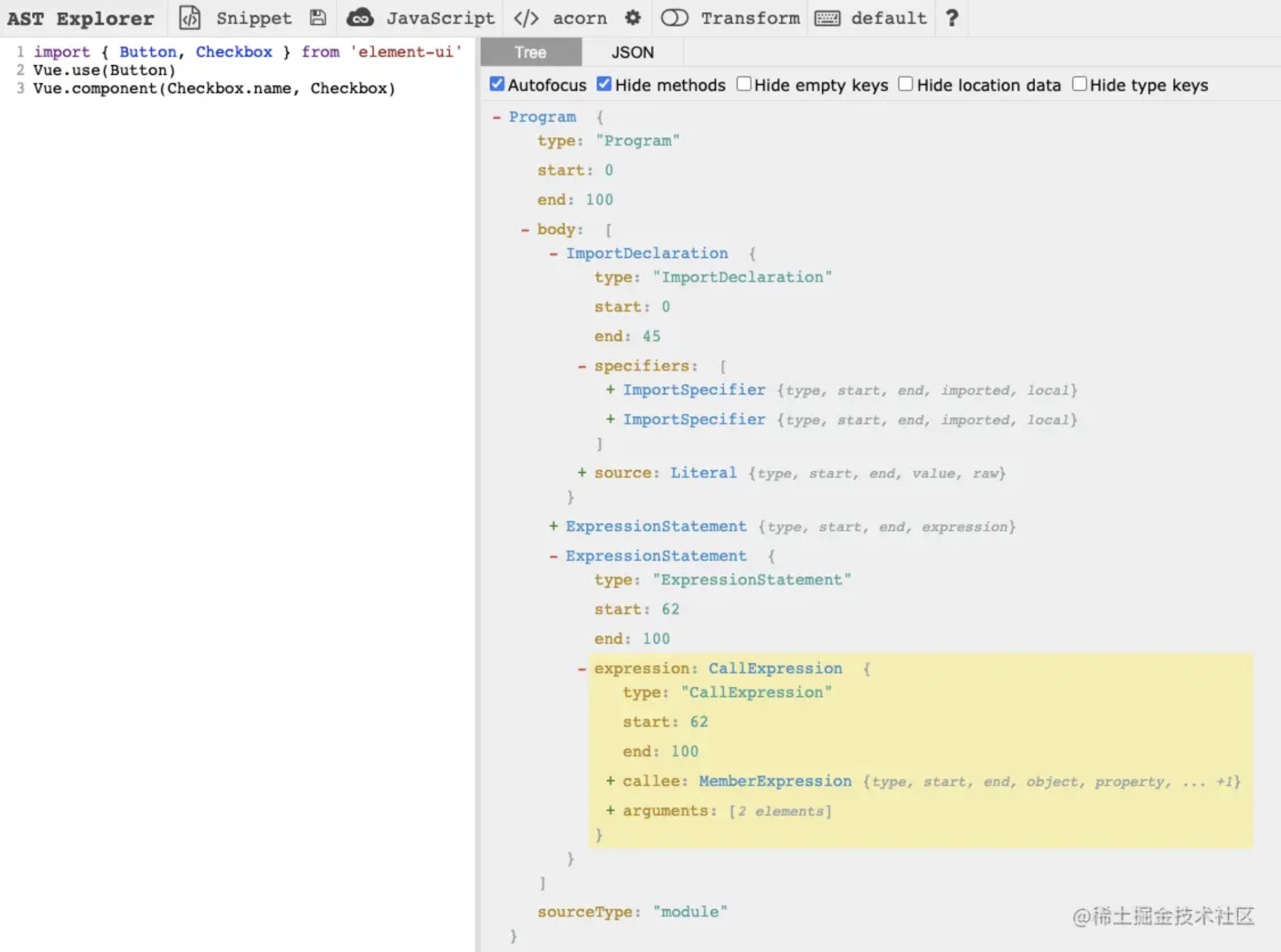The width and height of the screenshot is (1281, 952).
Task: Uncheck Hide methods checkbox
Action: (x=604, y=84)
